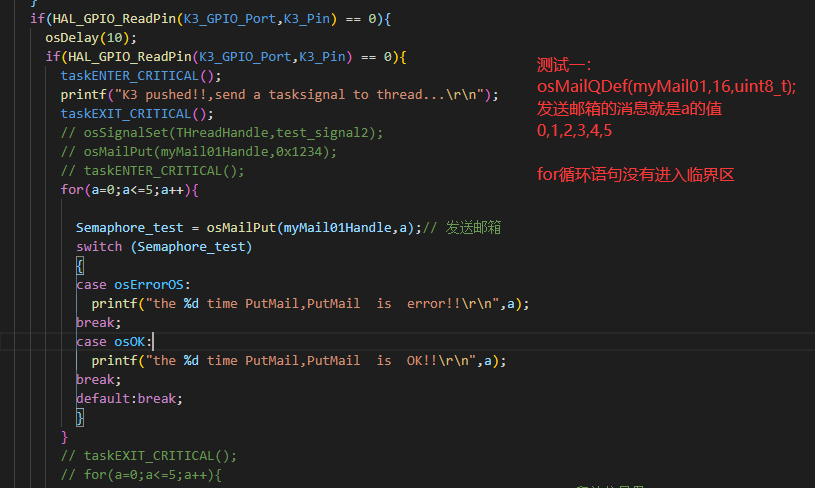Click the for(a=0;a<=5;a++){ loop header
Image resolution: width=815 pixels, height=488 pixels.
click(129, 190)
